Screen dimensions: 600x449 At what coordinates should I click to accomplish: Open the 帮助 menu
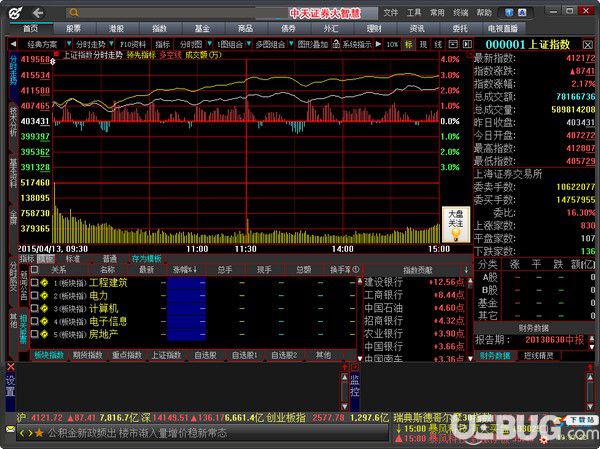(484, 13)
